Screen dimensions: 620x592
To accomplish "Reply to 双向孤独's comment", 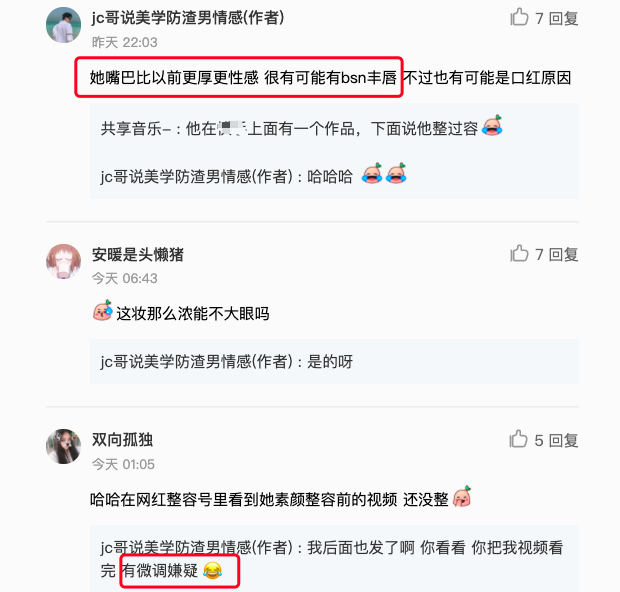I will [564, 440].
